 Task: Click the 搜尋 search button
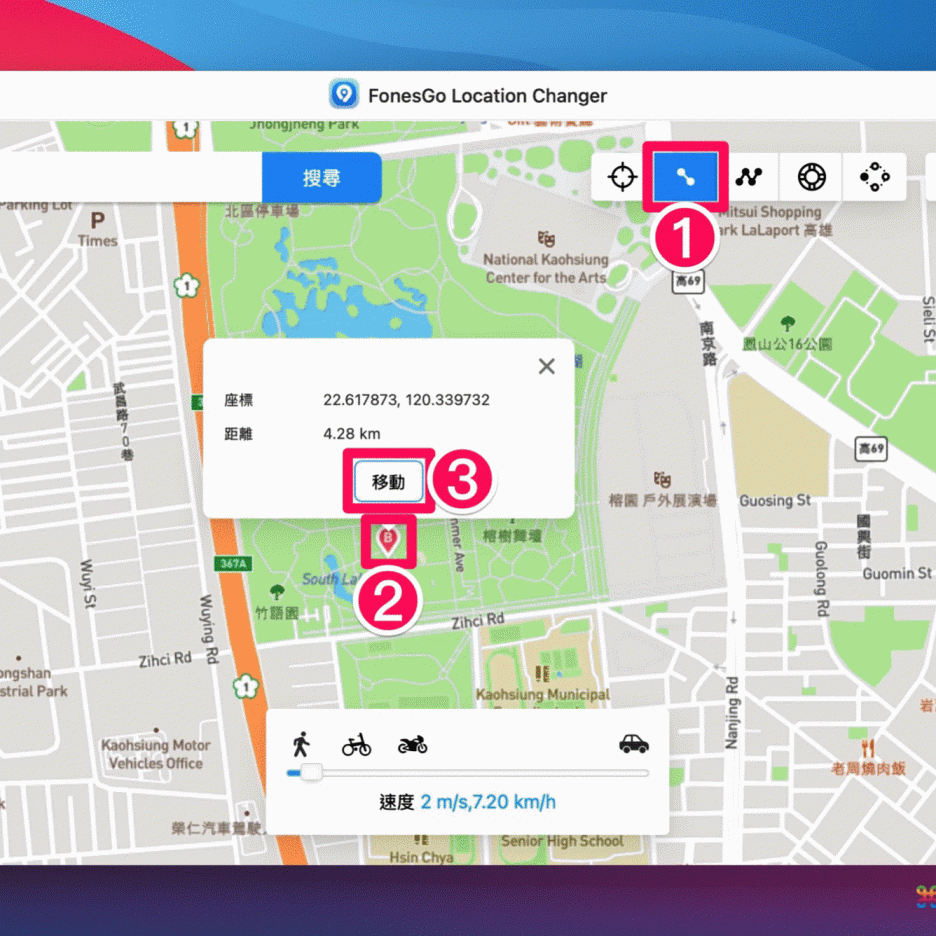[321, 178]
